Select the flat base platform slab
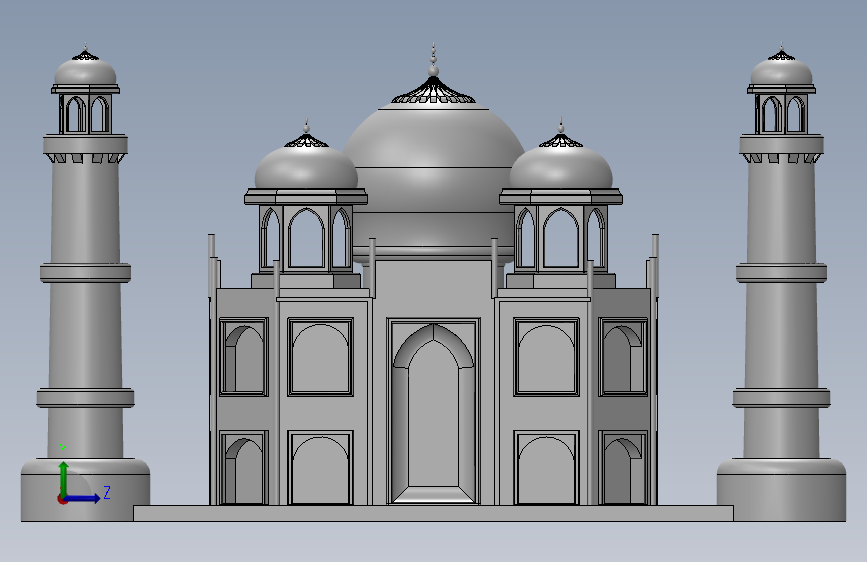This screenshot has width=867, height=562. 434,513
